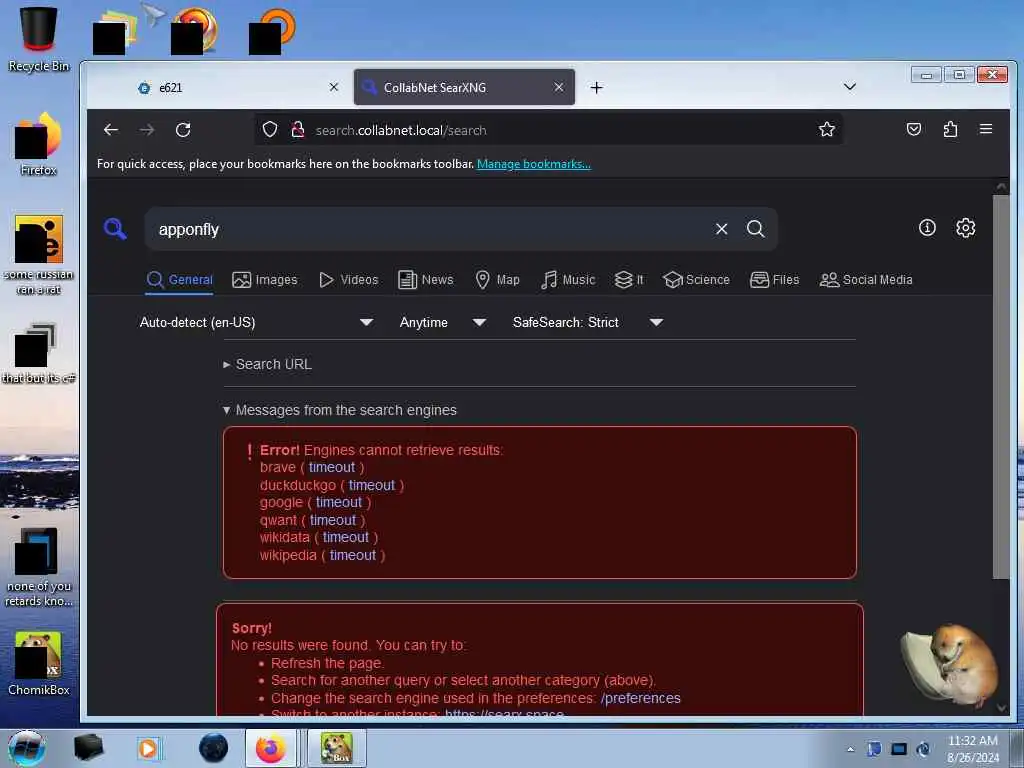1024x768 pixels.
Task: Open the preferences gear icon
Action: [x=965, y=227]
